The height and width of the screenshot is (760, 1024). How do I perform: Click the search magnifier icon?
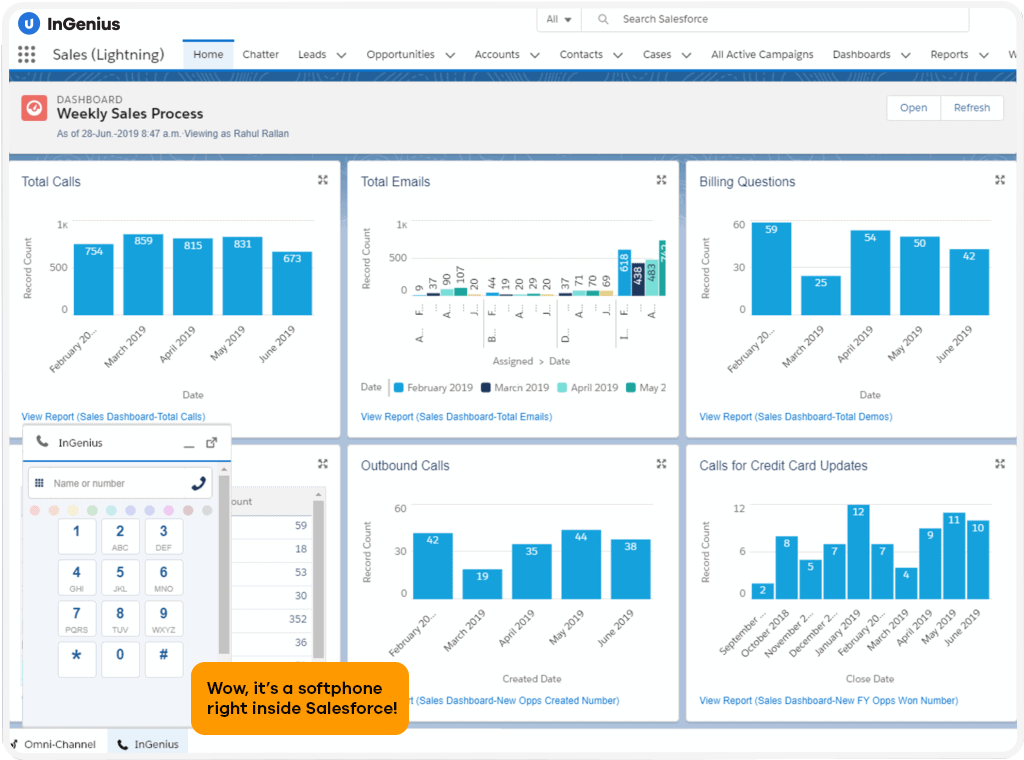[x=603, y=19]
